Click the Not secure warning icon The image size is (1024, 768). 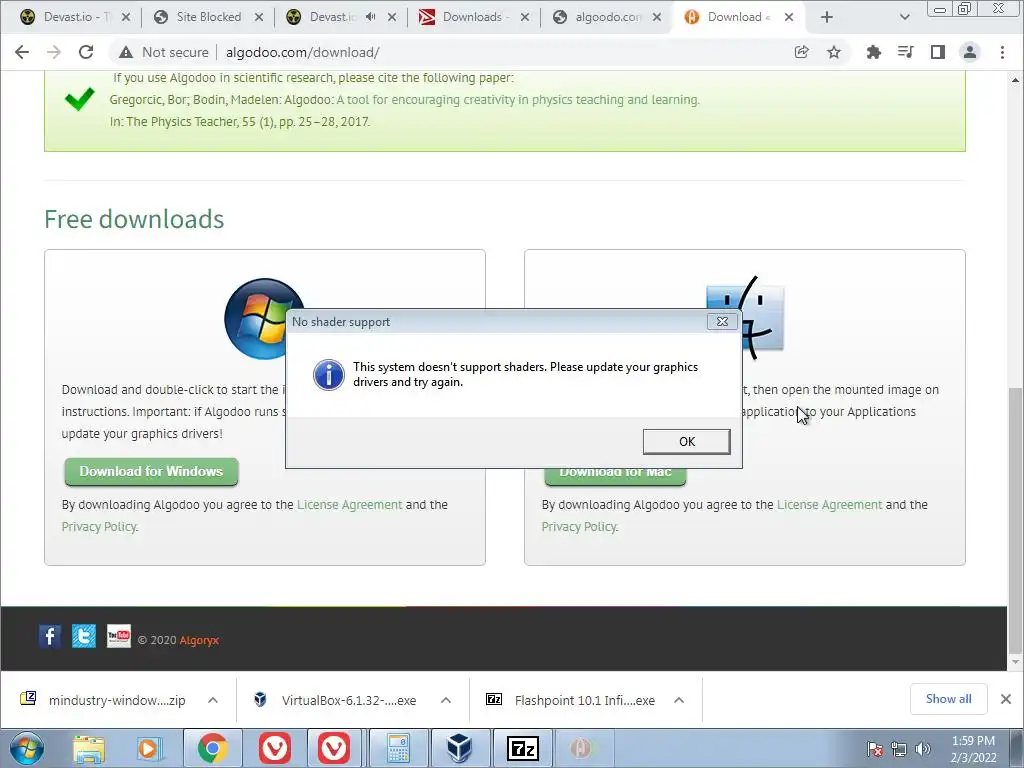coord(126,52)
